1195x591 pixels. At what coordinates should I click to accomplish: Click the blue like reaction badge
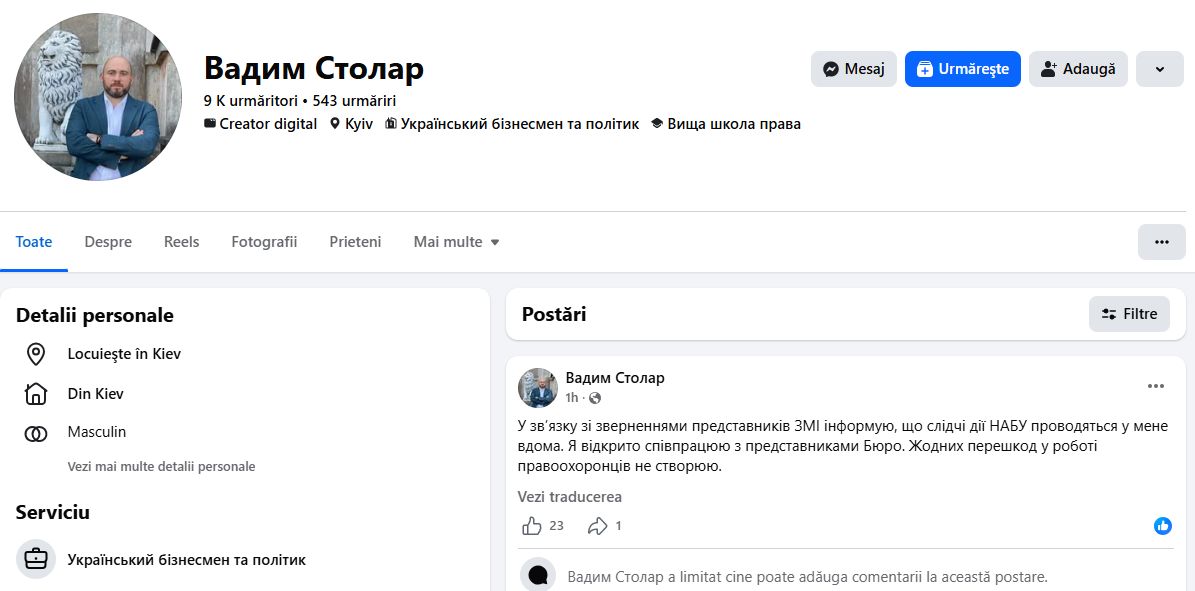1163,525
